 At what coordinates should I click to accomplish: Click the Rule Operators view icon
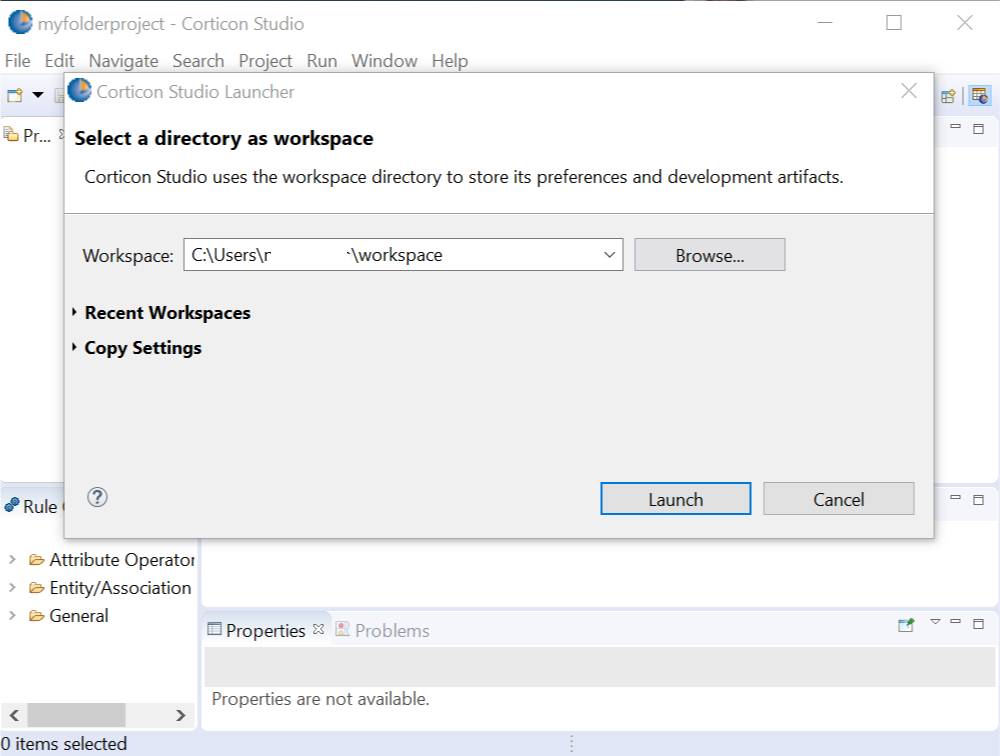coord(11,505)
